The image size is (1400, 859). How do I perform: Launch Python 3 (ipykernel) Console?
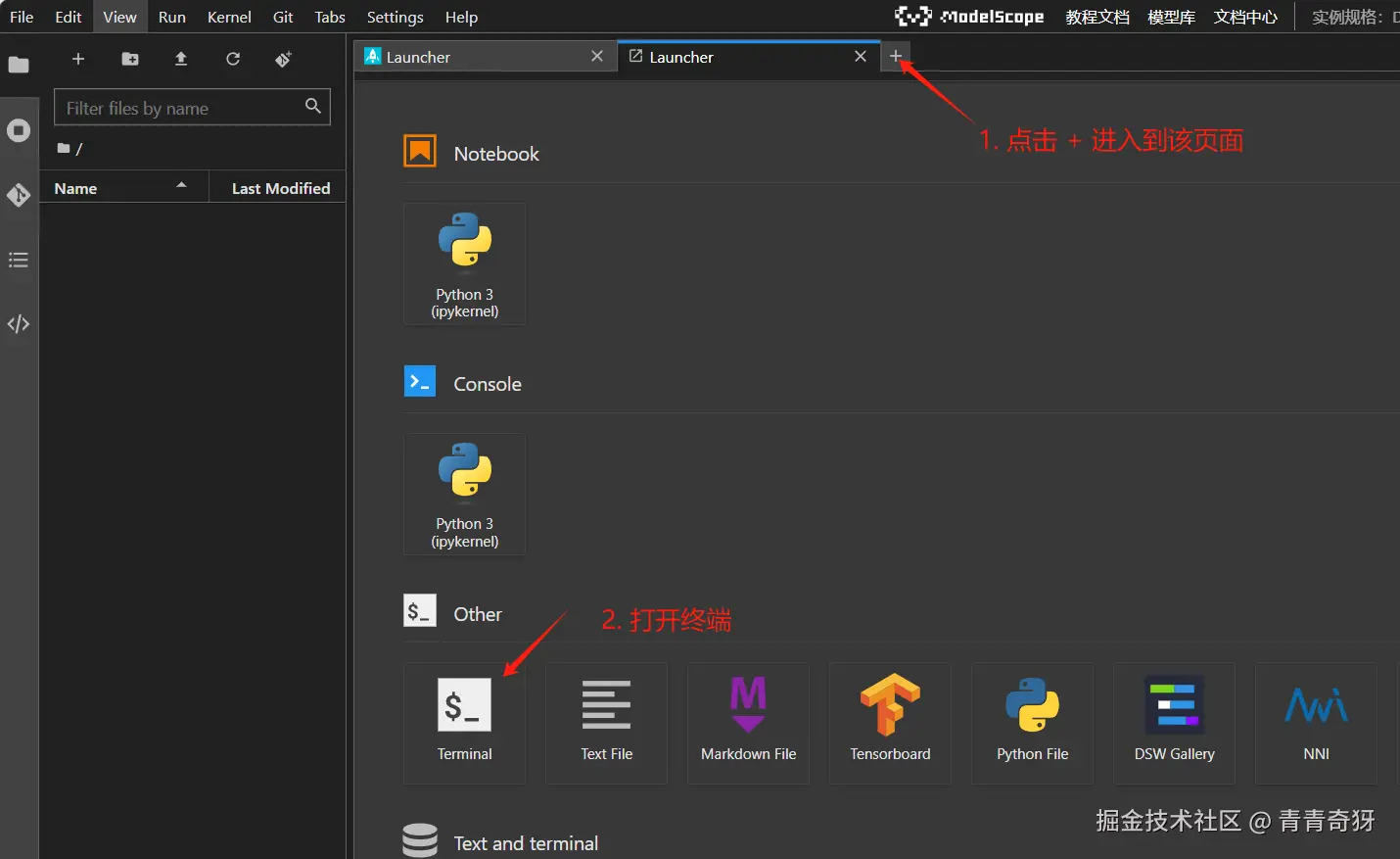tap(465, 494)
